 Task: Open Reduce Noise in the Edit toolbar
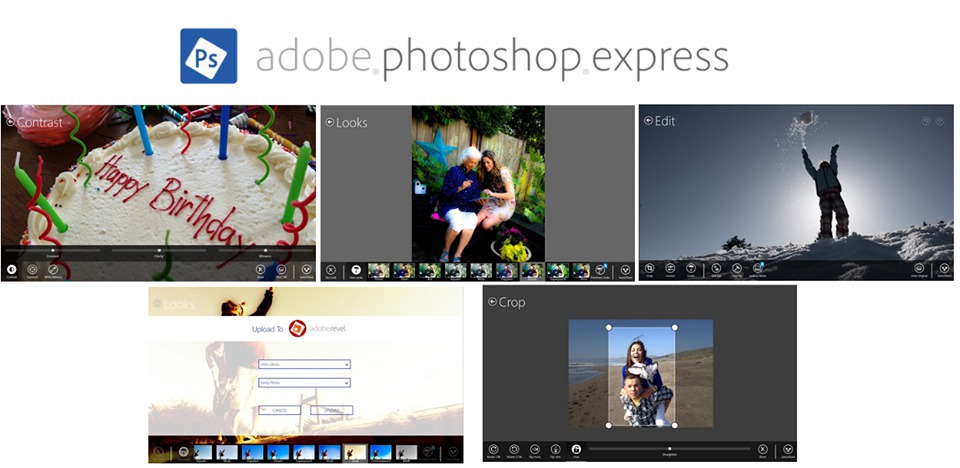tap(757, 268)
